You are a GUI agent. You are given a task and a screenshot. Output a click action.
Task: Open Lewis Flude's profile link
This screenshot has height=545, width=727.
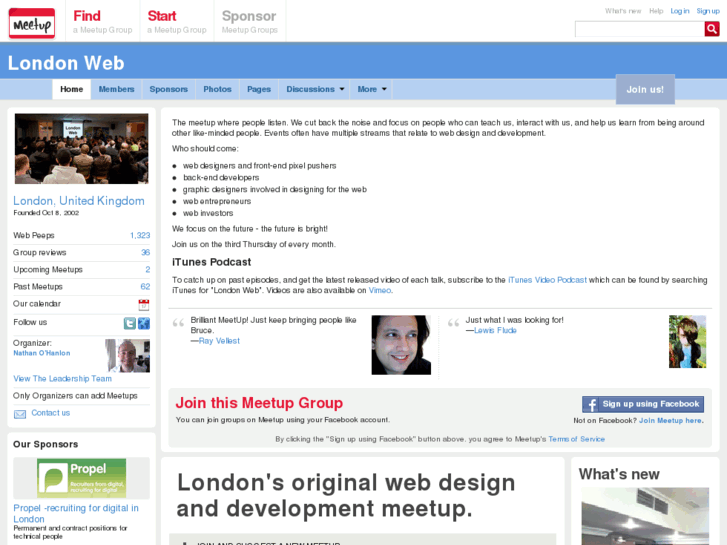pos(495,330)
